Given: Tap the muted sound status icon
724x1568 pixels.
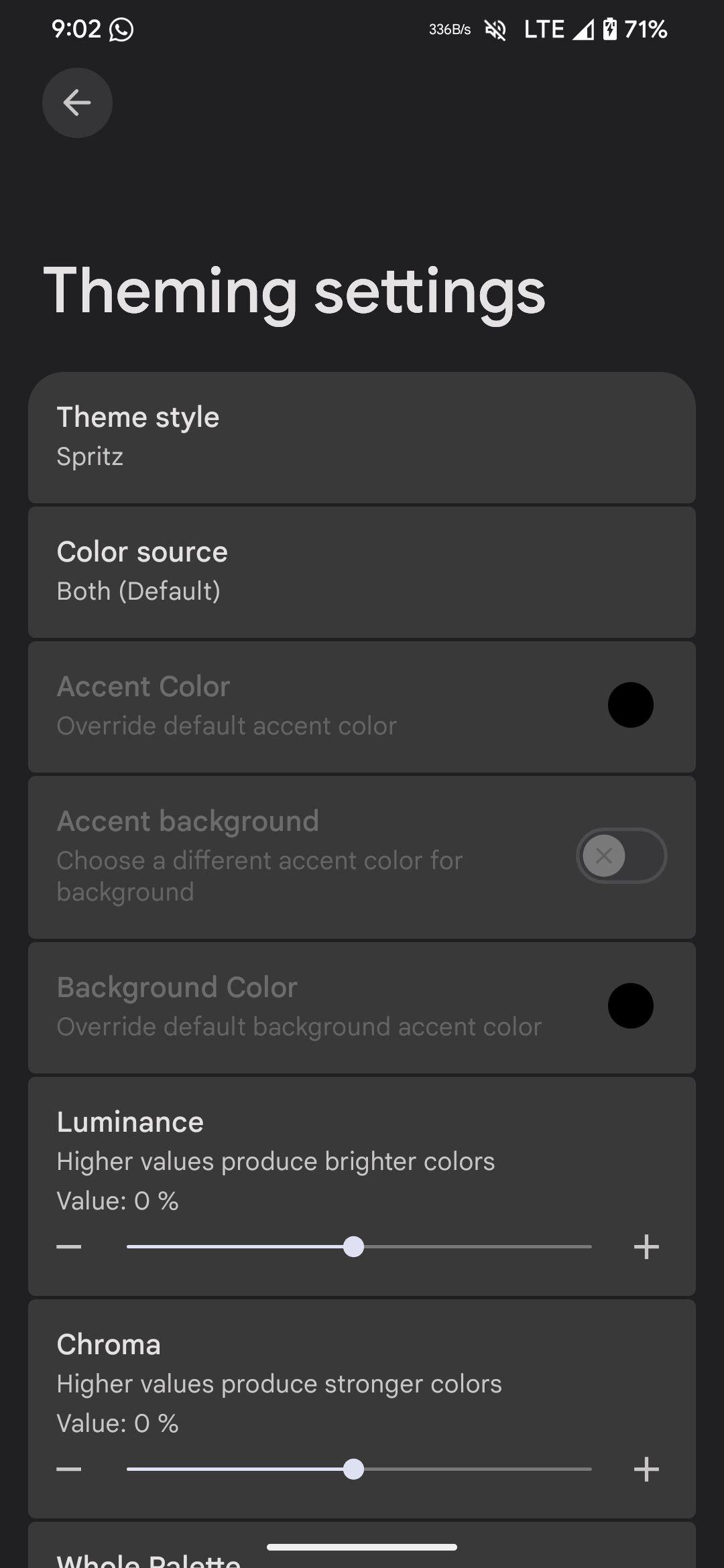Looking at the screenshot, I should click(495, 29).
